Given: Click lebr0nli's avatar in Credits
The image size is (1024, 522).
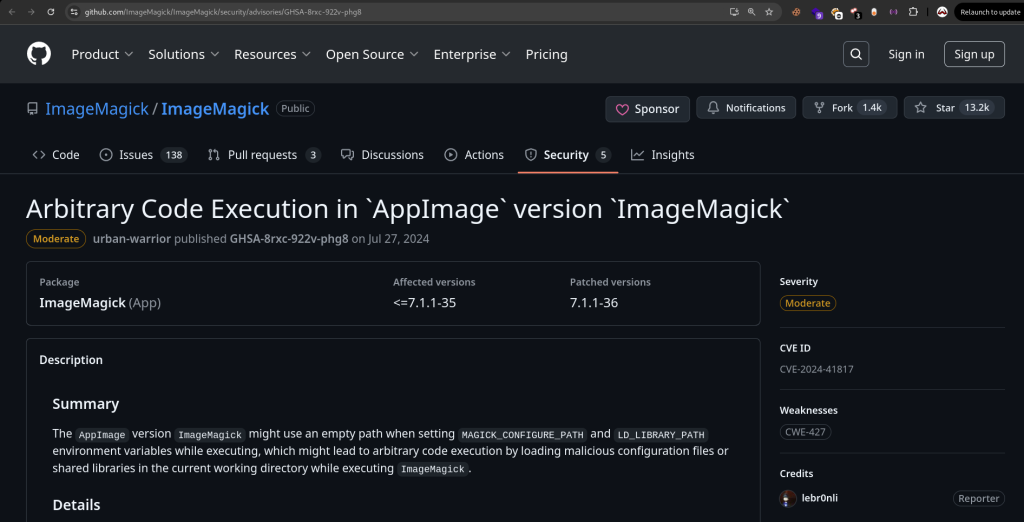Looking at the screenshot, I should pos(788,498).
